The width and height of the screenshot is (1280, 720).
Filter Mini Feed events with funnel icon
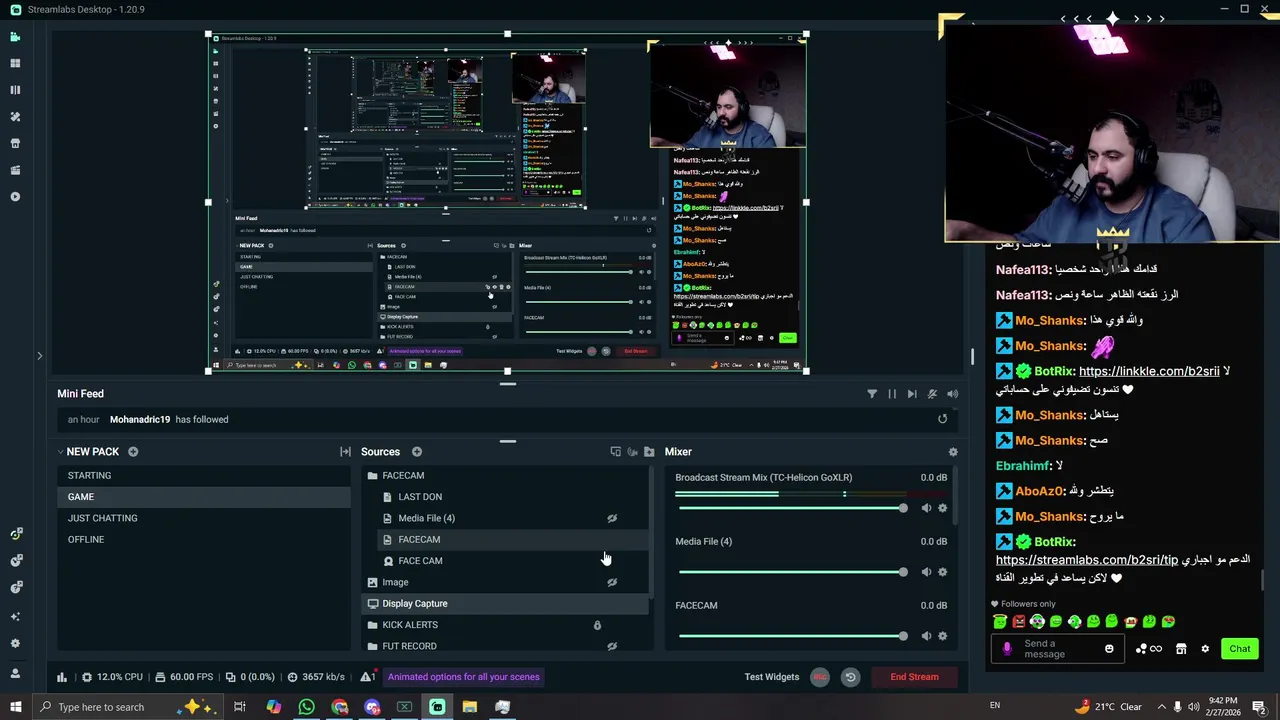pyautogui.click(x=872, y=394)
